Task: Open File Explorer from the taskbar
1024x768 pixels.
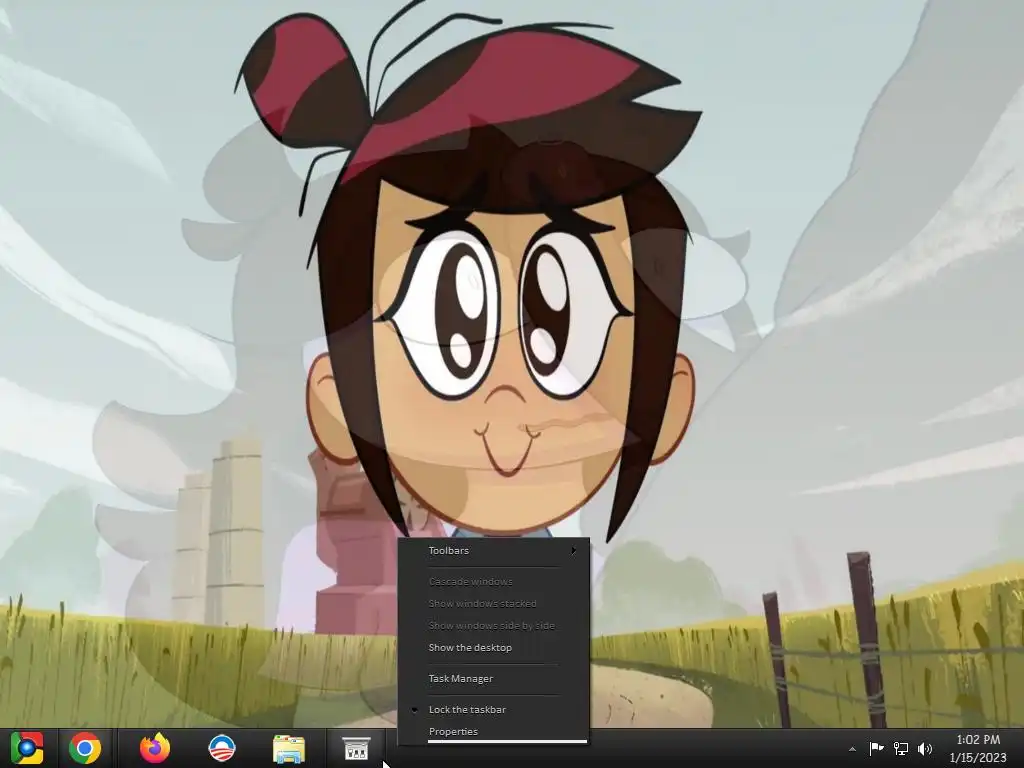Action: 289,749
